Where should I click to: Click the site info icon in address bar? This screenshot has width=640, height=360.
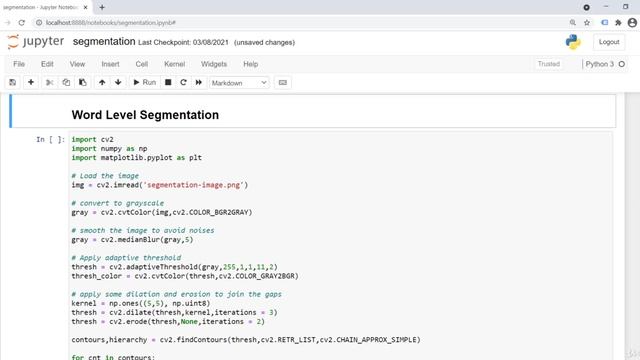[39, 23]
